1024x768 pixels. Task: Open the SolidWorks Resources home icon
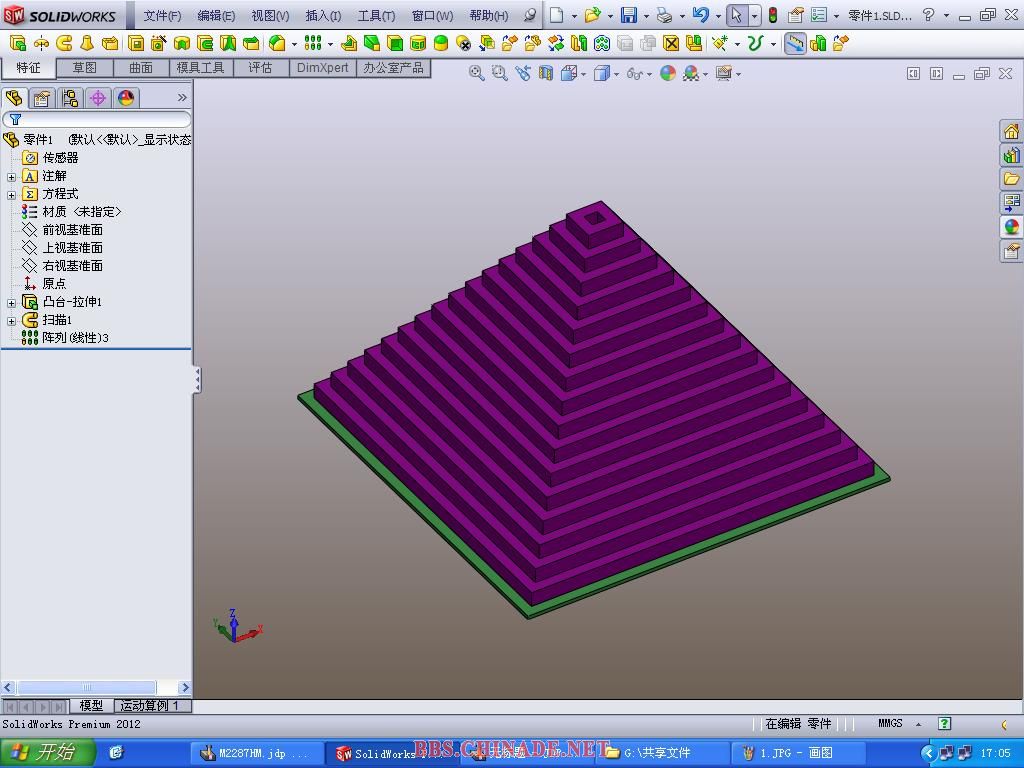pyautogui.click(x=1011, y=132)
